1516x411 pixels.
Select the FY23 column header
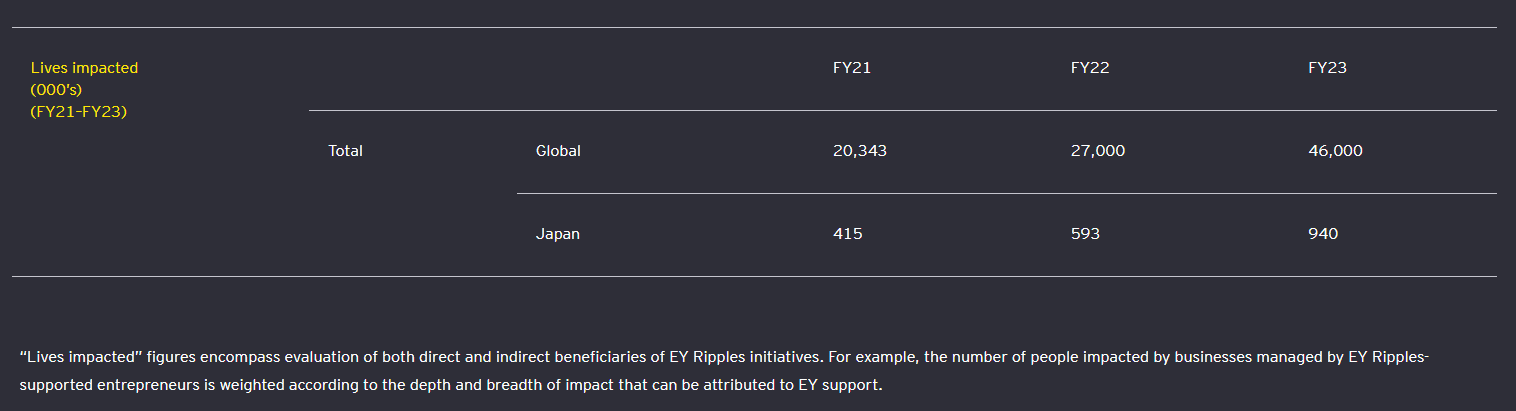click(1327, 68)
